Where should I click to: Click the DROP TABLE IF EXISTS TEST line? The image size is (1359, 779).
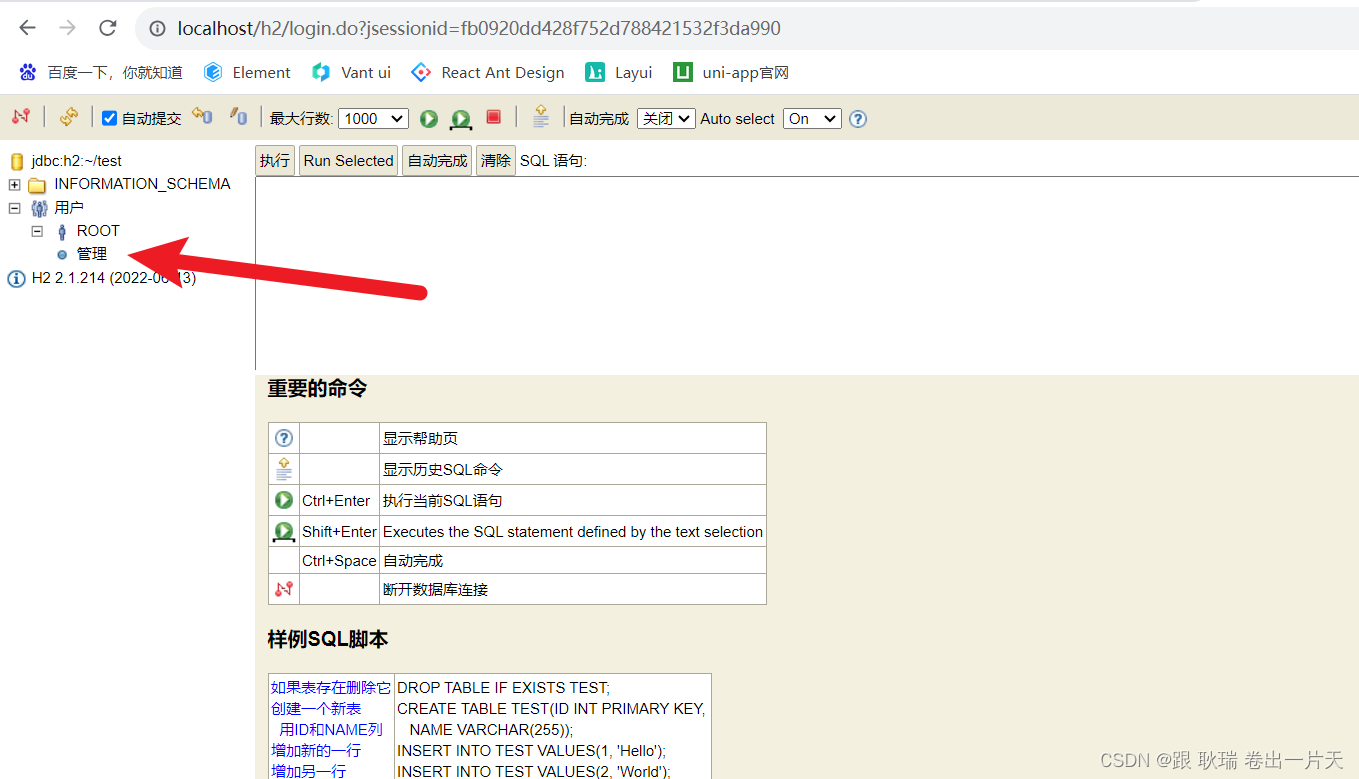coord(503,687)
